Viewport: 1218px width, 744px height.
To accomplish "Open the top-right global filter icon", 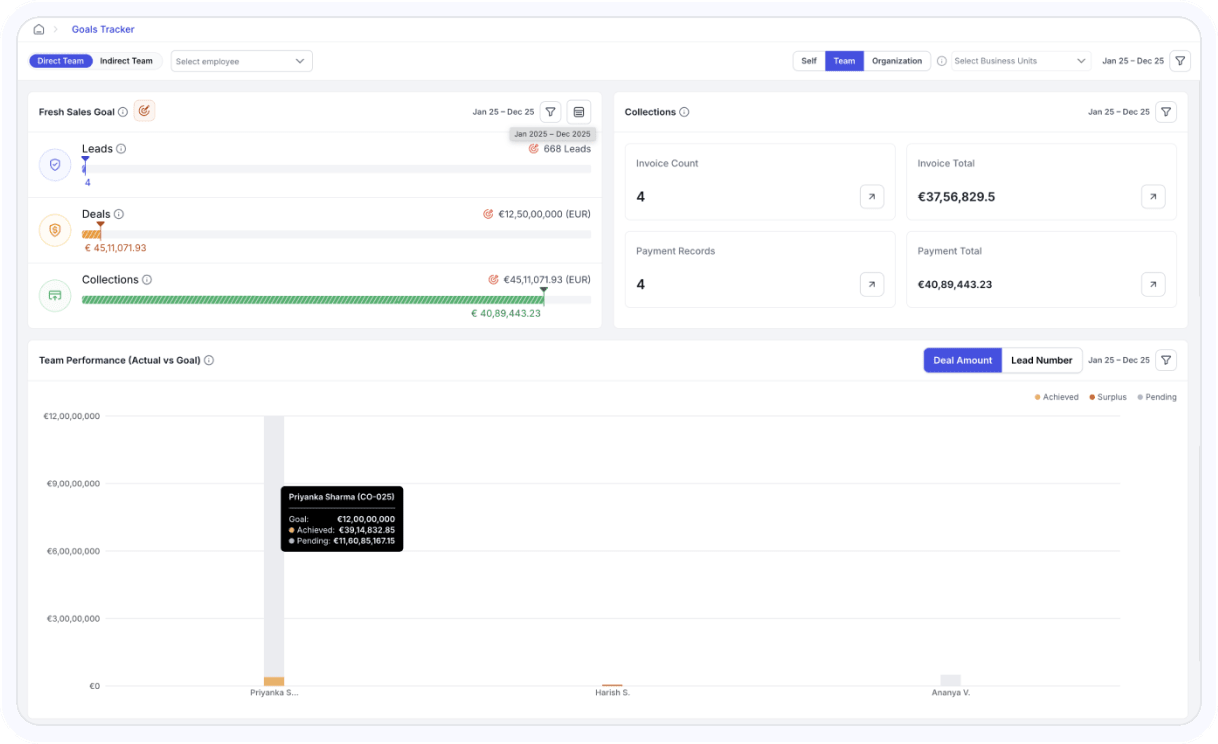I will [1180, 61].
